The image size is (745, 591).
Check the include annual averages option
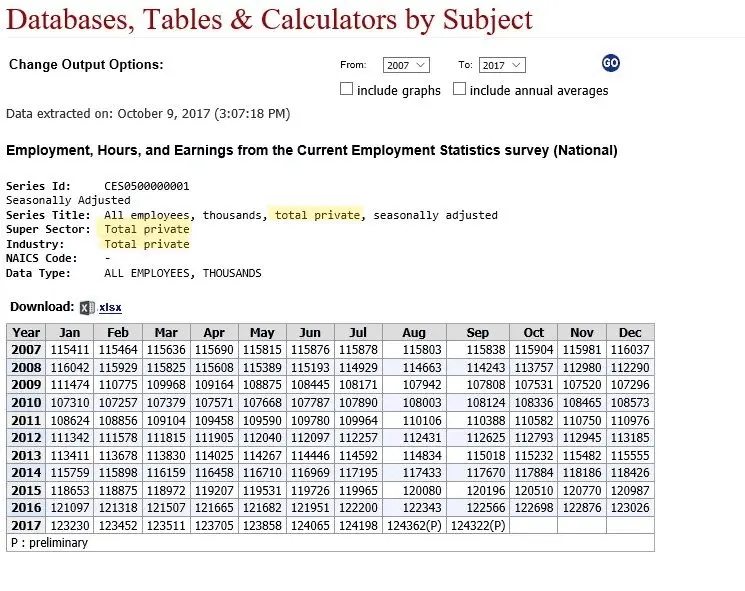coord(460,89)
